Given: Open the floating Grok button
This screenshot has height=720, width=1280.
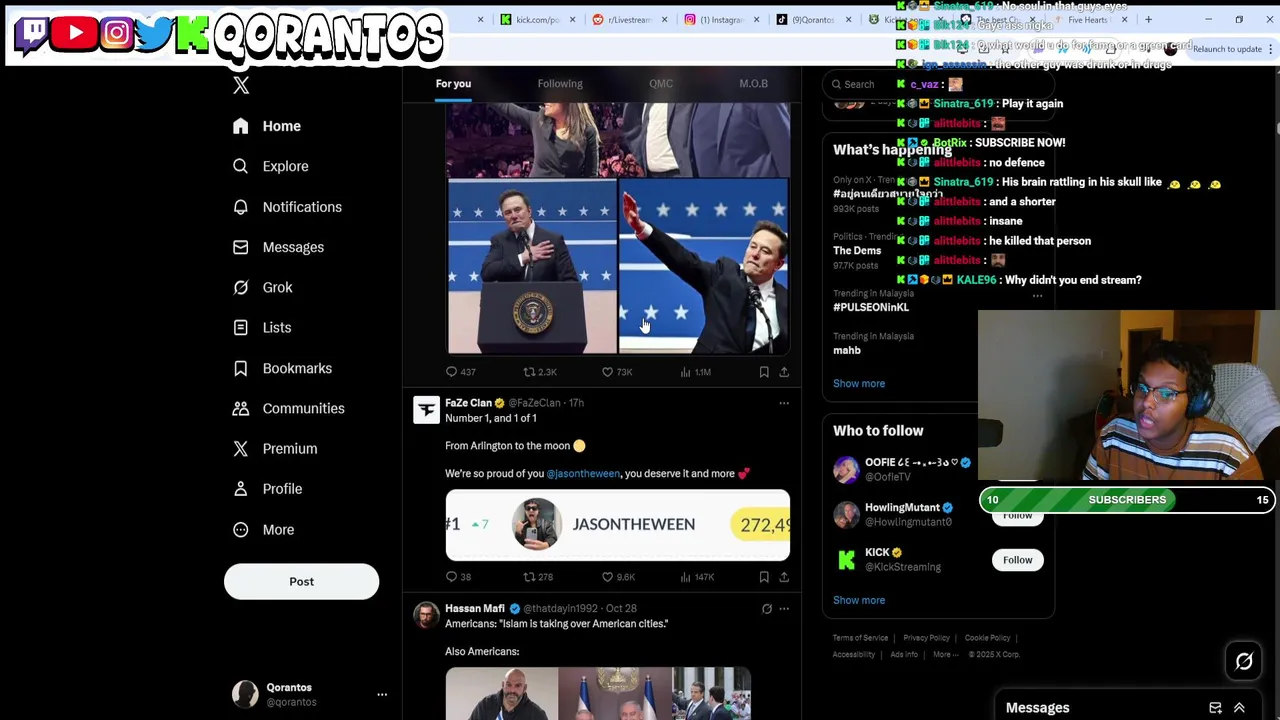Looking at the screenshot, I should [1244, 661].
